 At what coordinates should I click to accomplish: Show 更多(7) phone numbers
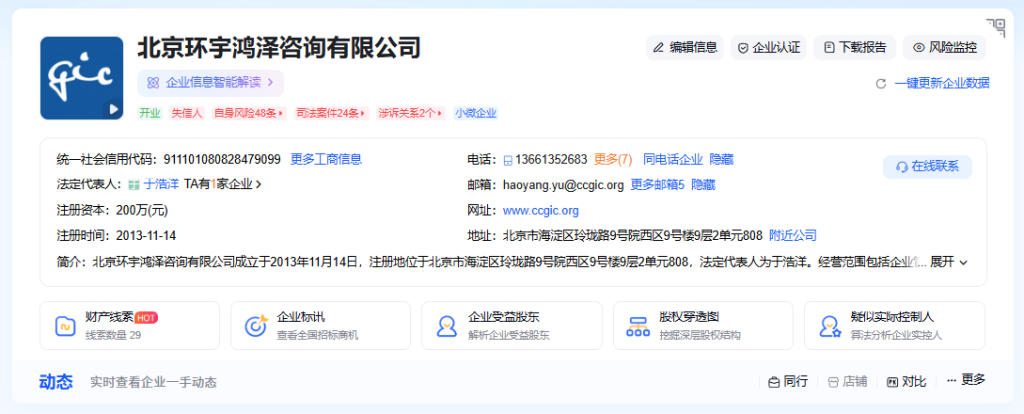click(x=613, y=159)
